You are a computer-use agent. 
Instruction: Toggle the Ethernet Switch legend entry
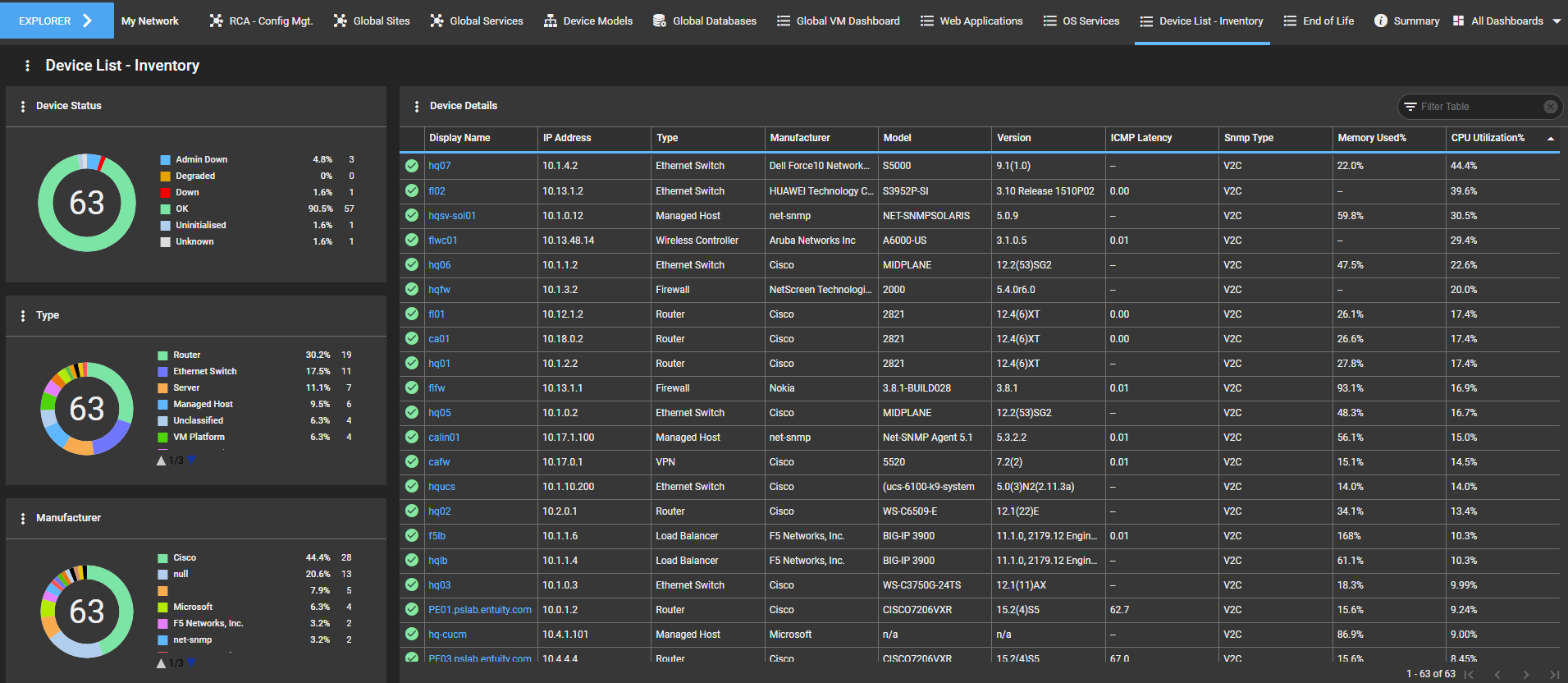click(204, 371)
